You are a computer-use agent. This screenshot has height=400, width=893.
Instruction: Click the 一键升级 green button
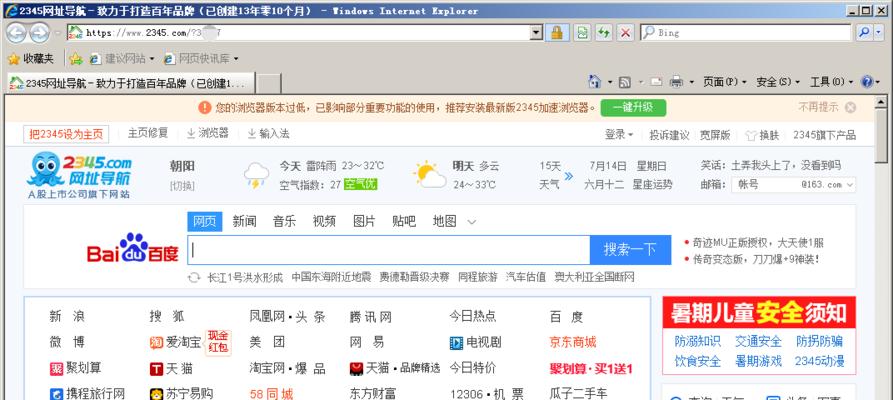[633, 108]
